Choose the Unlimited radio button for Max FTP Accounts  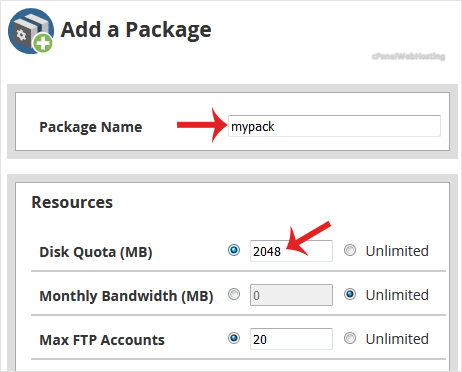pyautogui.click(x=350, y=338)
